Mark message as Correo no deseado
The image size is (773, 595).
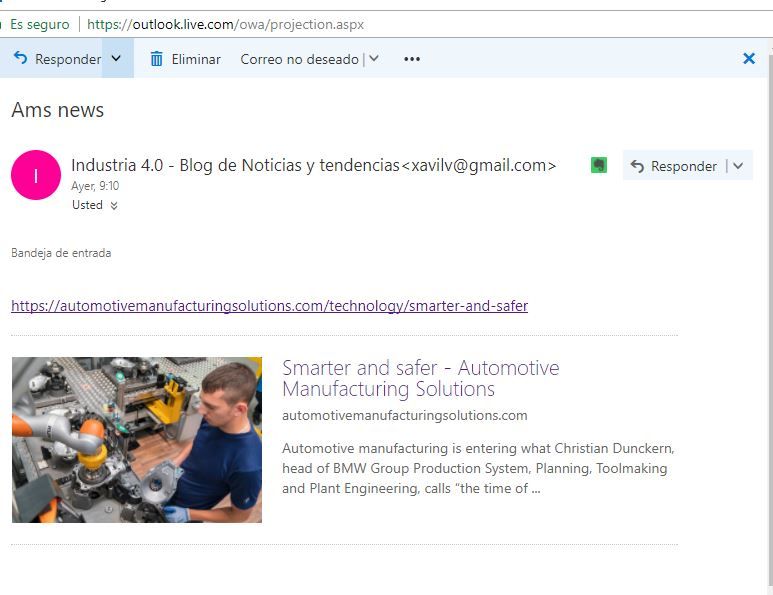(x=299, y=59)
